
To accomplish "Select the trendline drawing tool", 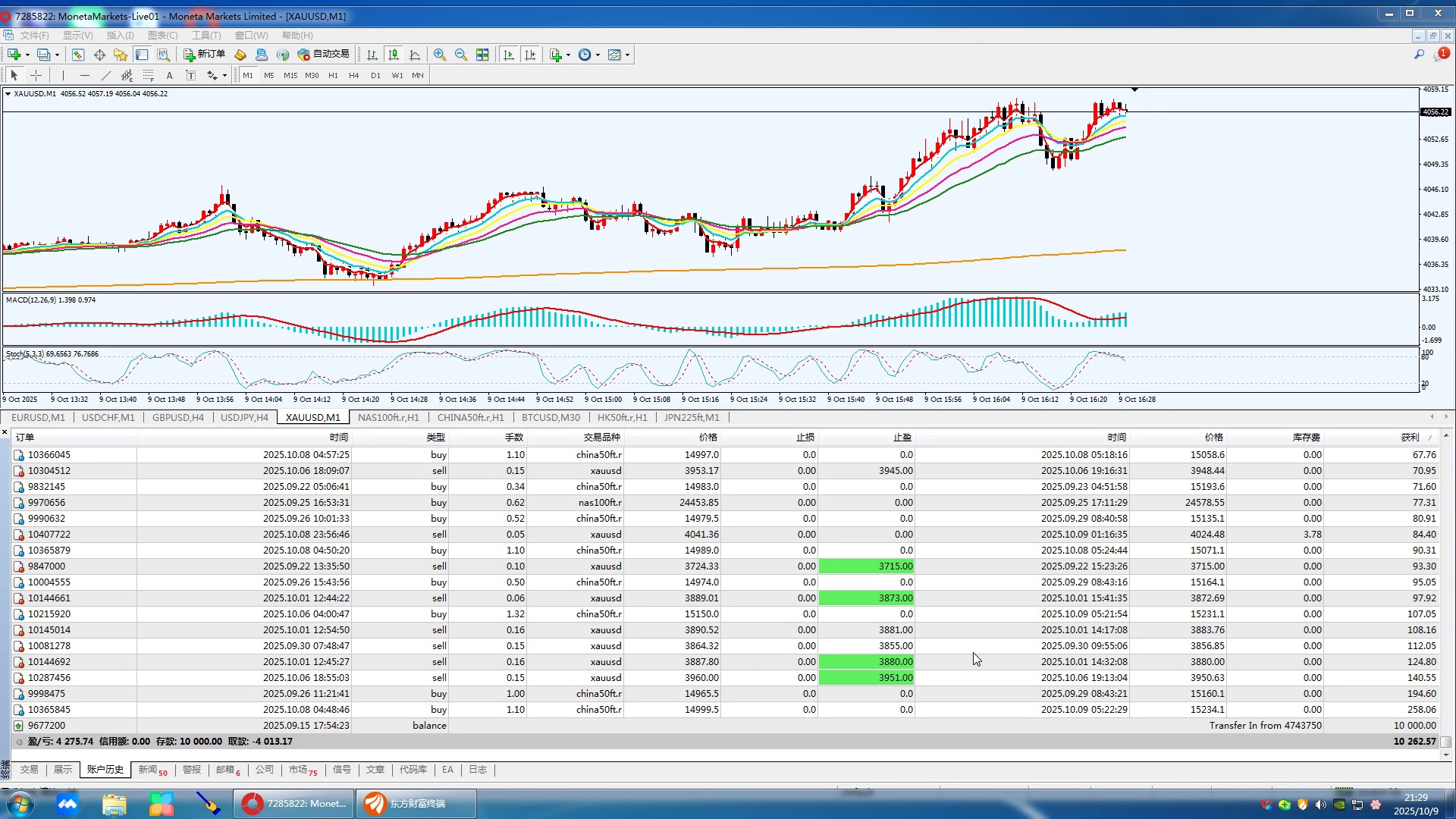I will click(x=106, y=75).
